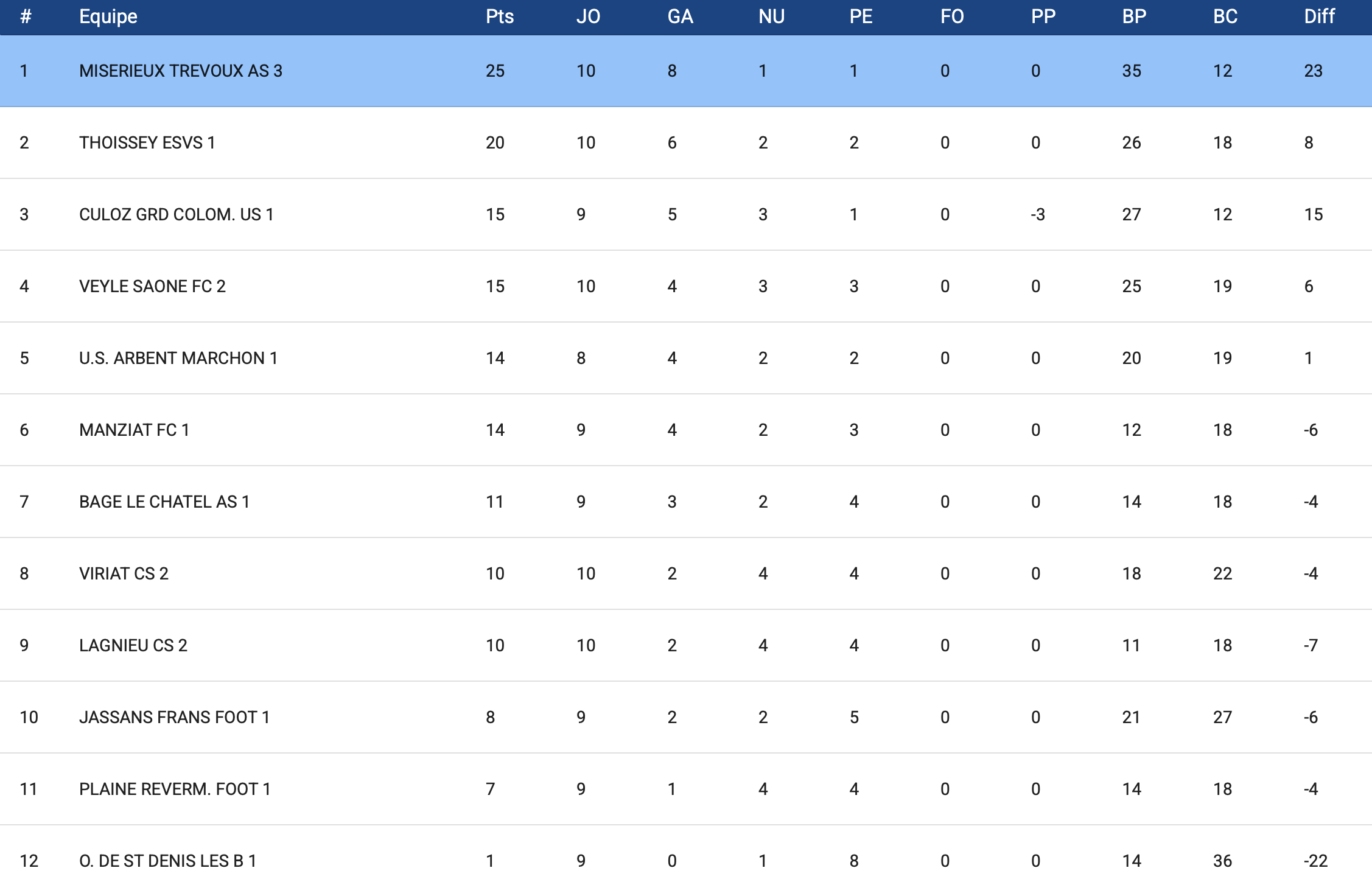Open VEYLE SAONE FC 2 entry

click(152, 287)
